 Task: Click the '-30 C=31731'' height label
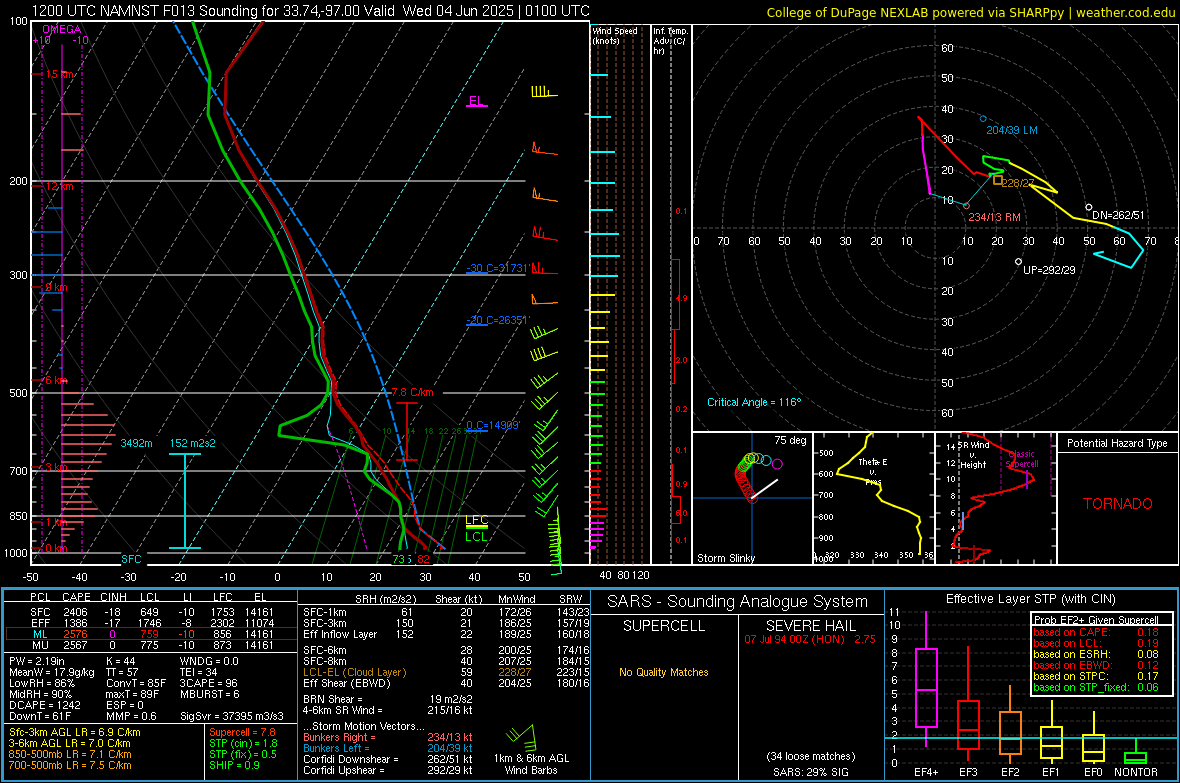click(497, 268)
